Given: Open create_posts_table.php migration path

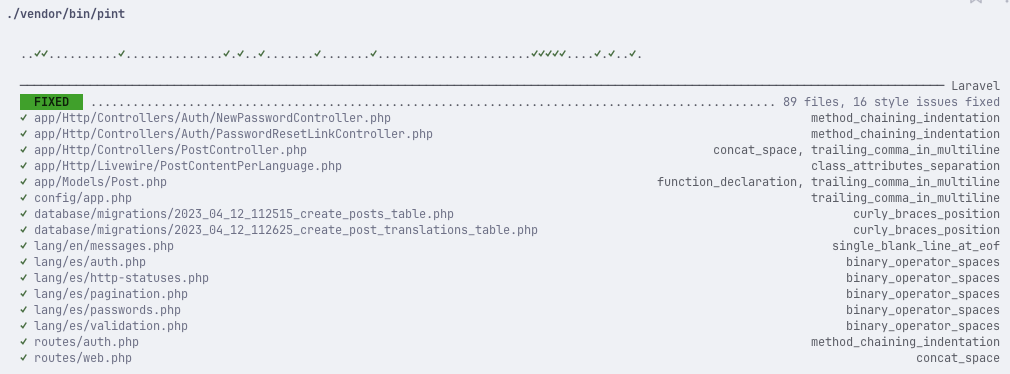Looking at the screenshot, I should (243, 214).
